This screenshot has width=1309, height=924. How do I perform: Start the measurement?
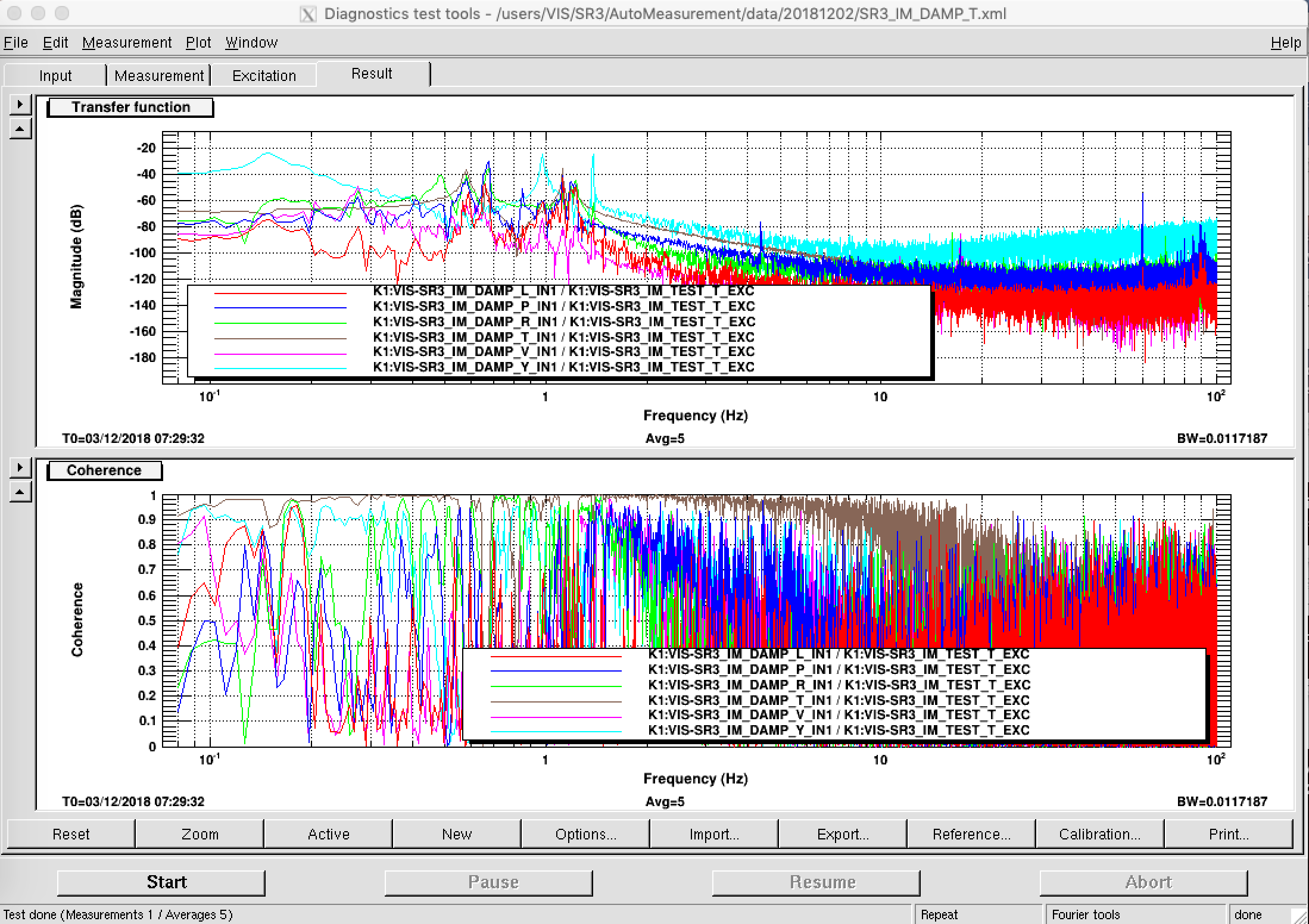click(x=161, y=882)
